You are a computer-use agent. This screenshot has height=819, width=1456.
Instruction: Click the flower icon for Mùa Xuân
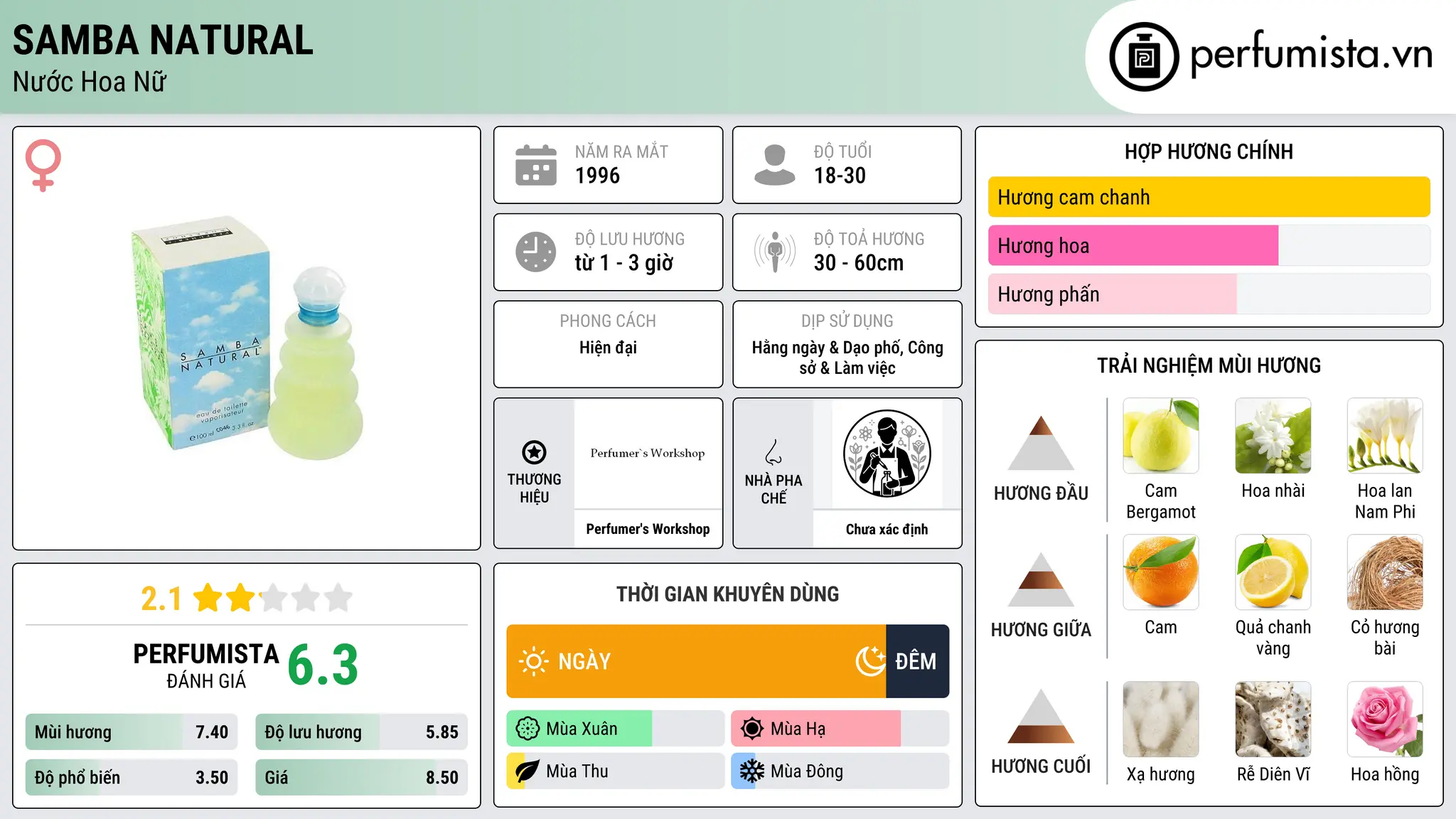point(528,729)
